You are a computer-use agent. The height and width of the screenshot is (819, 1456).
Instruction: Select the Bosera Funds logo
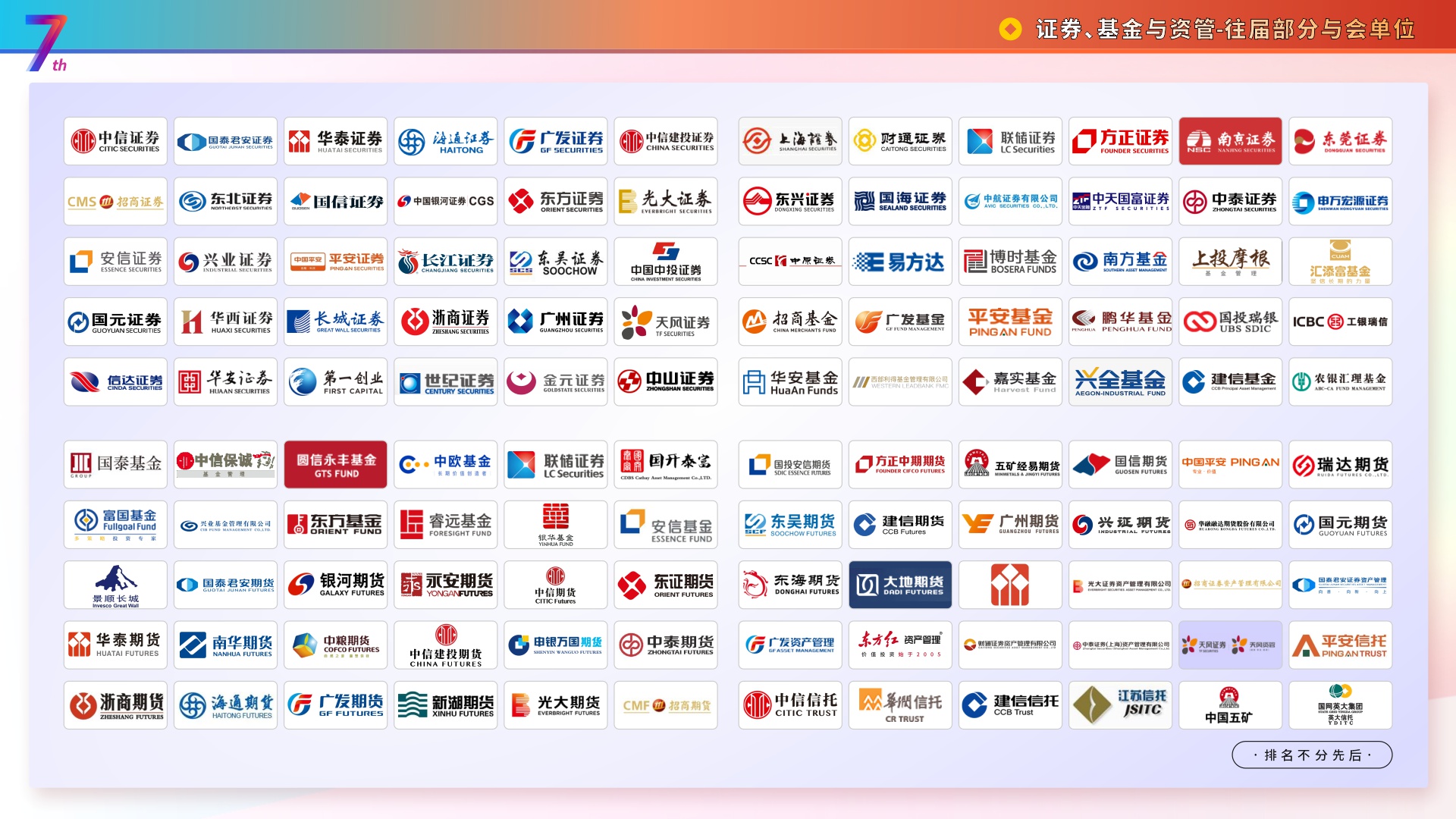pos(1011,262)
